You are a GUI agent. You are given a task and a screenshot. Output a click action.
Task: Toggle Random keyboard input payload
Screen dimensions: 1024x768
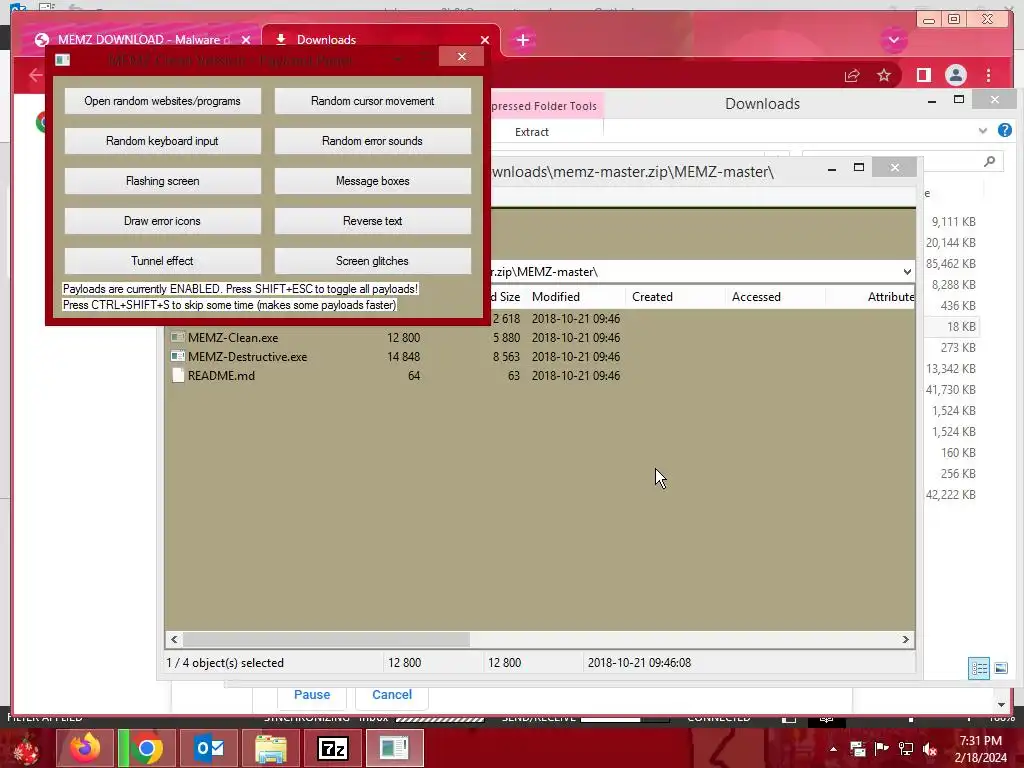tap(163, 141)
